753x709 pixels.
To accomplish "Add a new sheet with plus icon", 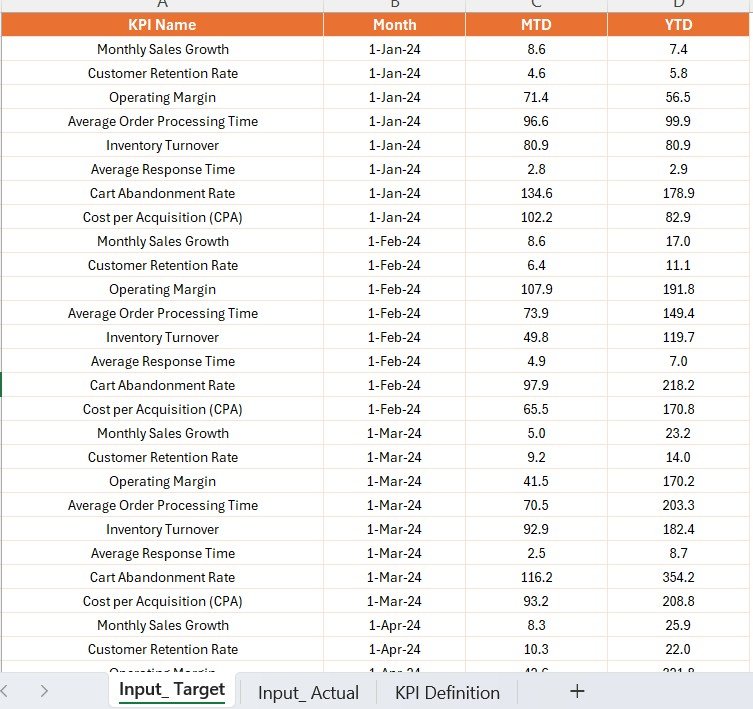I will coord(577,691).
